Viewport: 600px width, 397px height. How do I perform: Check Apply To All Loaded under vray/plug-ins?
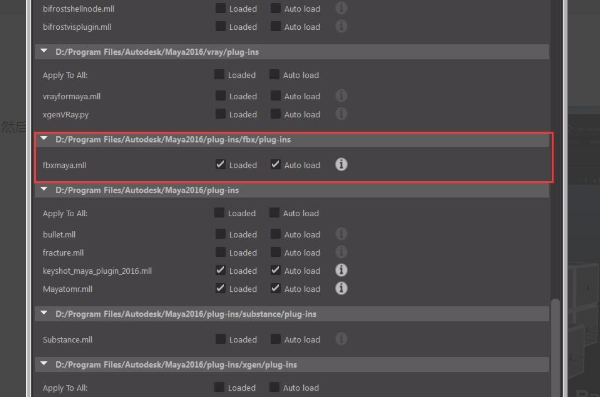click(x=219, y=74)
